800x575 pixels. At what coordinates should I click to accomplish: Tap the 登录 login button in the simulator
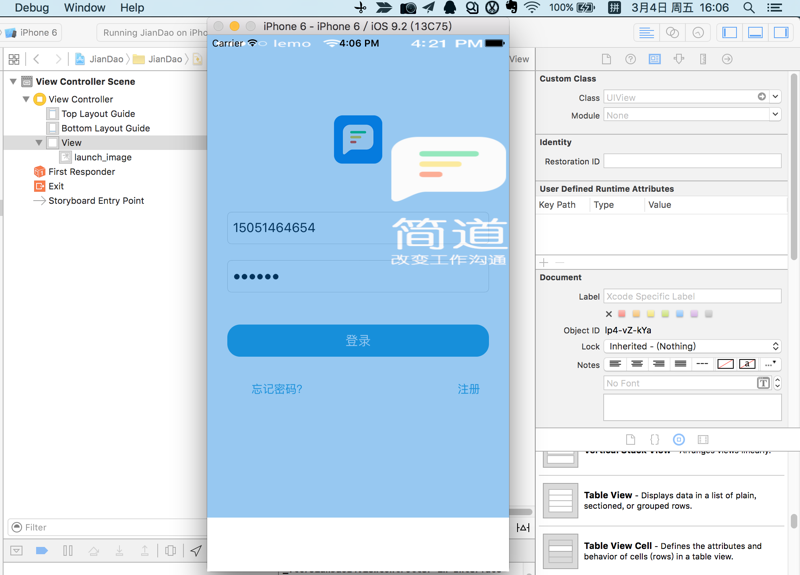[358, 341]
